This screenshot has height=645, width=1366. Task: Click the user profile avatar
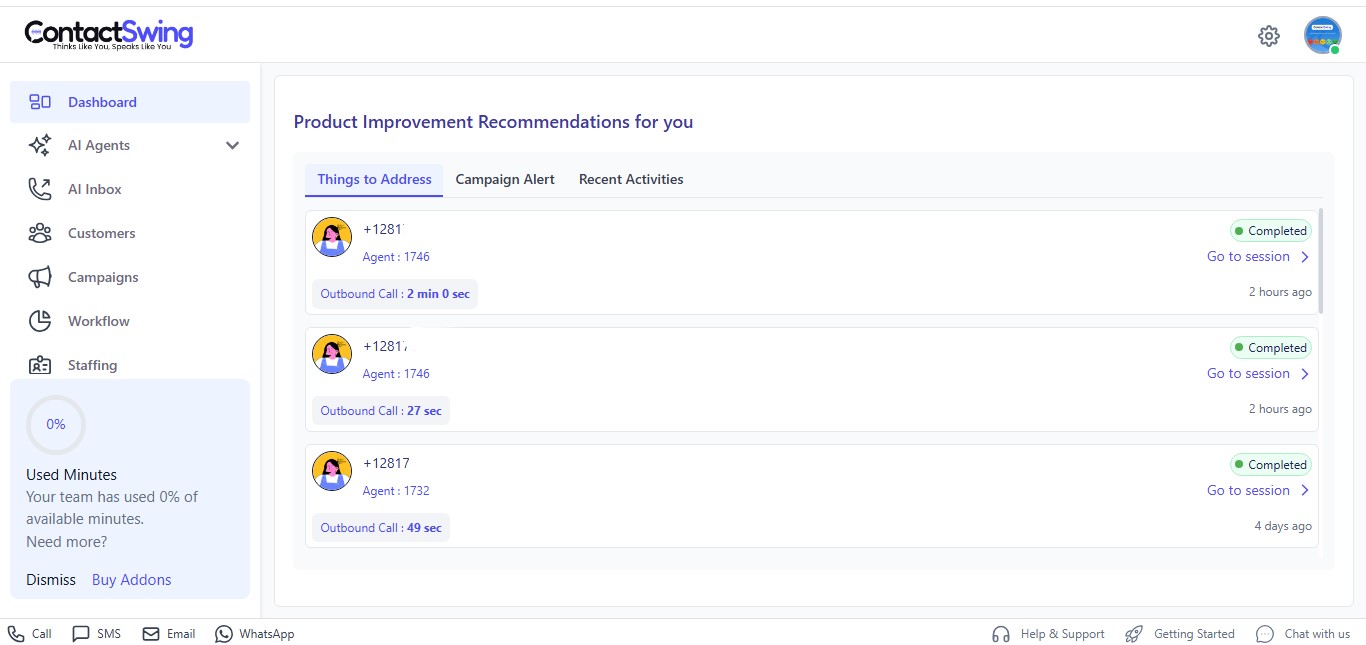tap(1322, 35)
